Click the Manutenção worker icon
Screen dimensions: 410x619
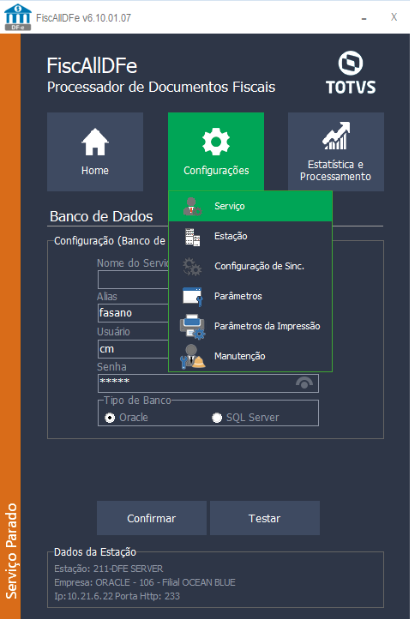(193, 356)
